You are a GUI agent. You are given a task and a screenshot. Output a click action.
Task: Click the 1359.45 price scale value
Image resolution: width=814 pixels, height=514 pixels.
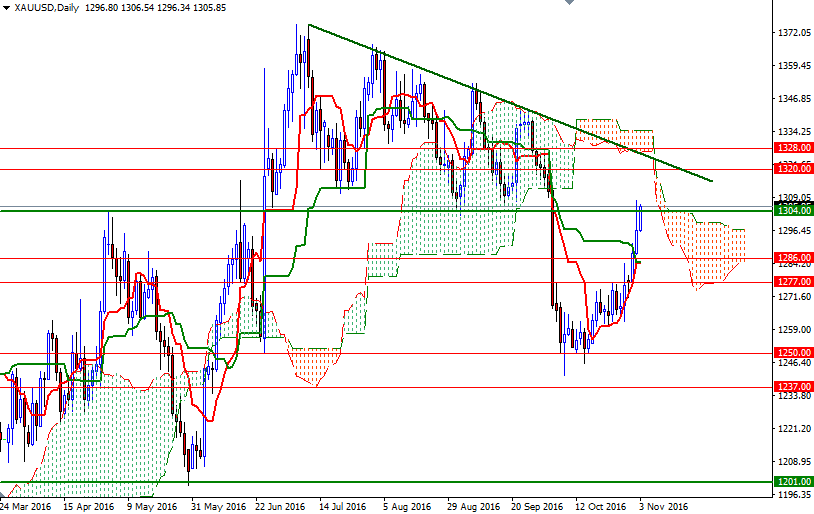tap(794, 66)
